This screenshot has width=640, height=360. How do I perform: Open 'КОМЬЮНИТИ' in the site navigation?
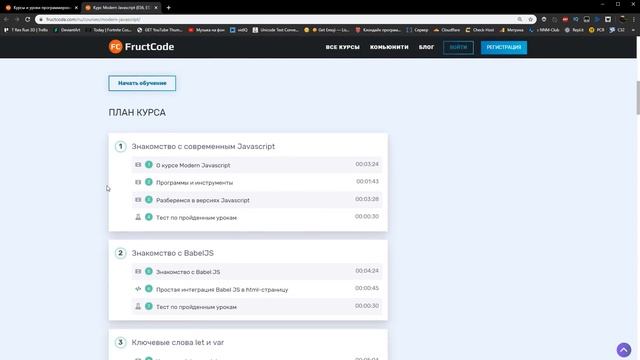[389, 47]
